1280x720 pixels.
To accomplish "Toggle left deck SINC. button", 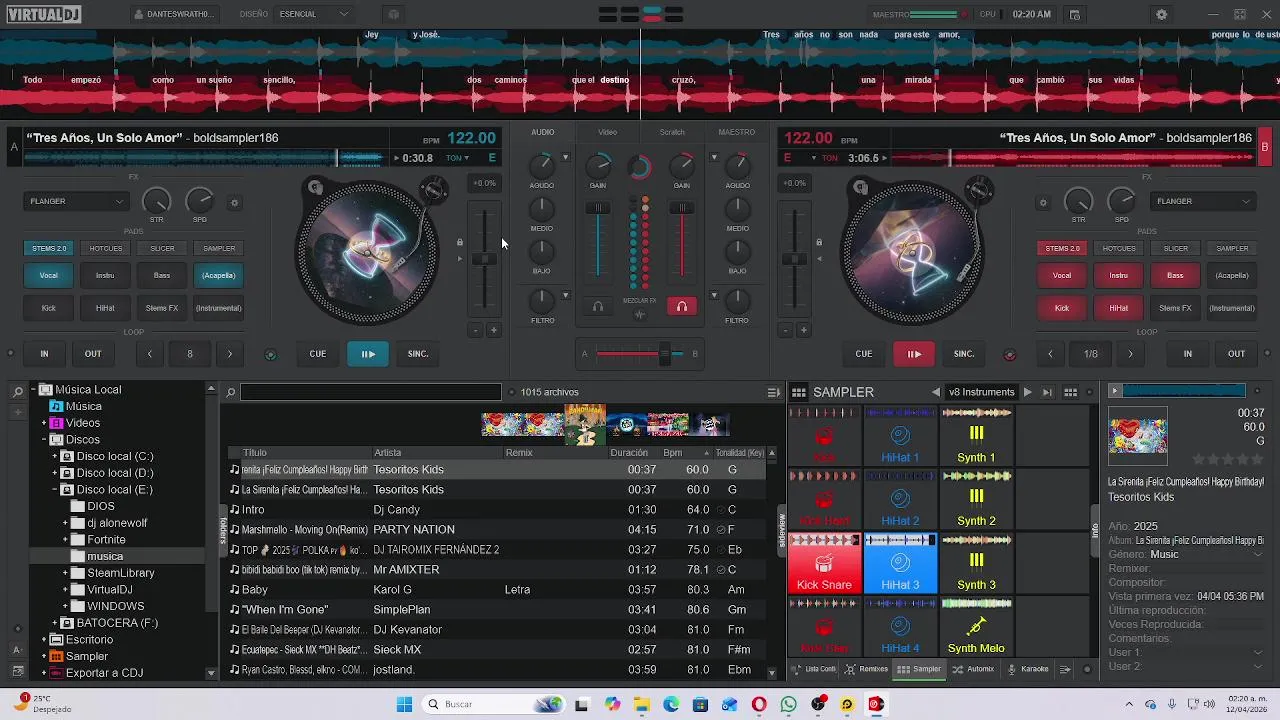I will (418, 353).
